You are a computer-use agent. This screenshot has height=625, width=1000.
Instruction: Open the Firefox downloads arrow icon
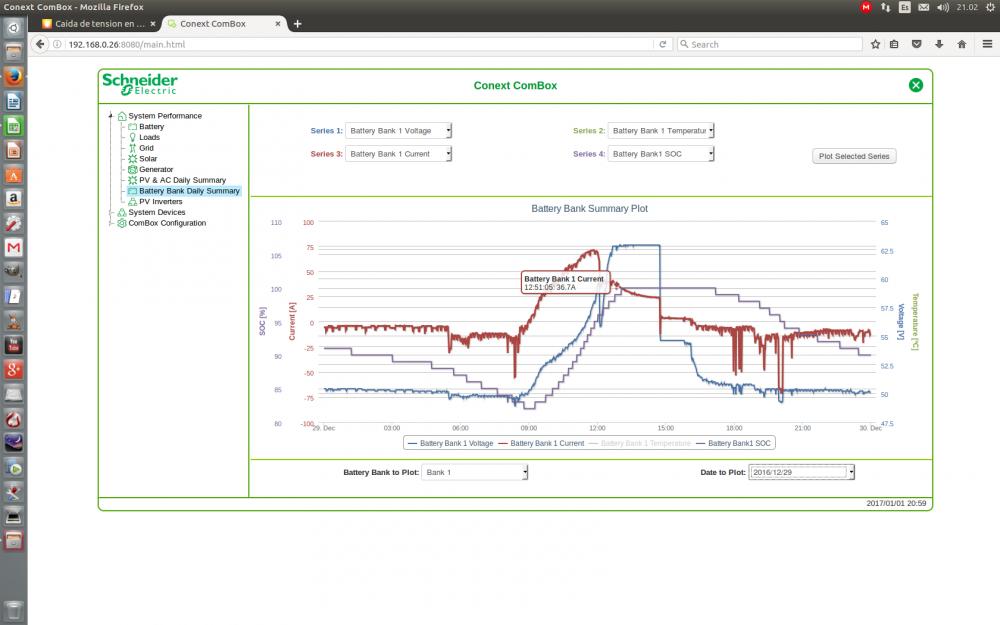(x=939, y=44)
